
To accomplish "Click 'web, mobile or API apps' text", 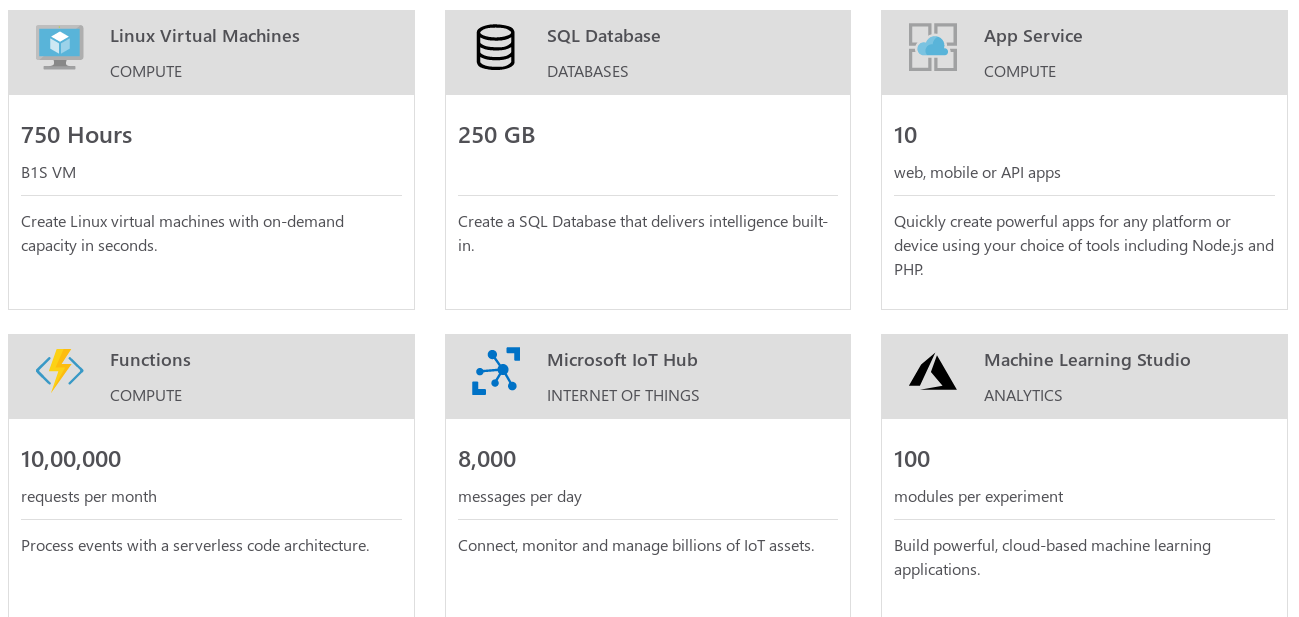I will pyautogui.click(x=977, y=173).
